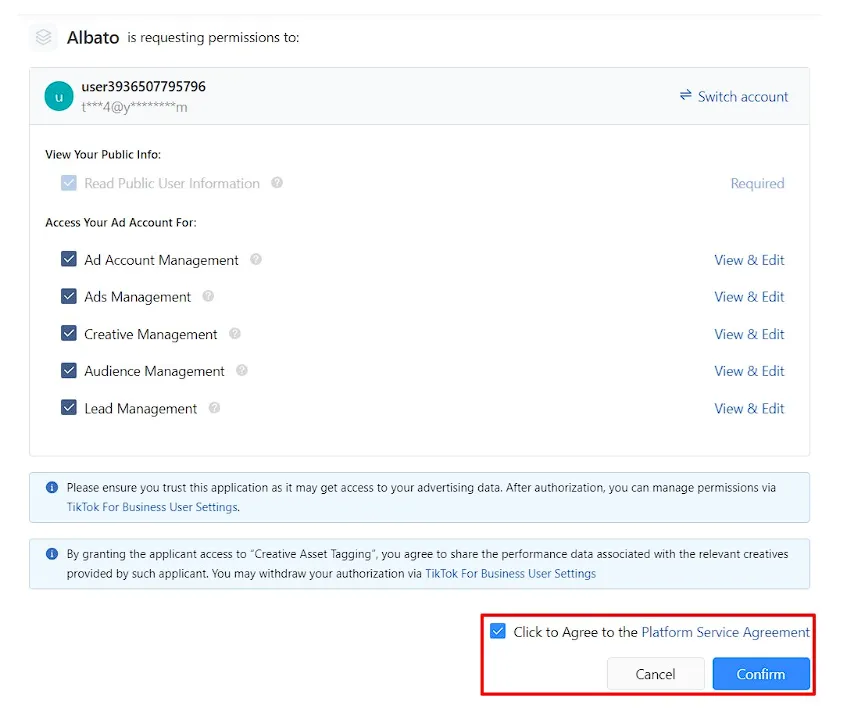The image size is (842, 713).
Task: Click info icon in the advertising data notice
Action: [x=52, y=488]
